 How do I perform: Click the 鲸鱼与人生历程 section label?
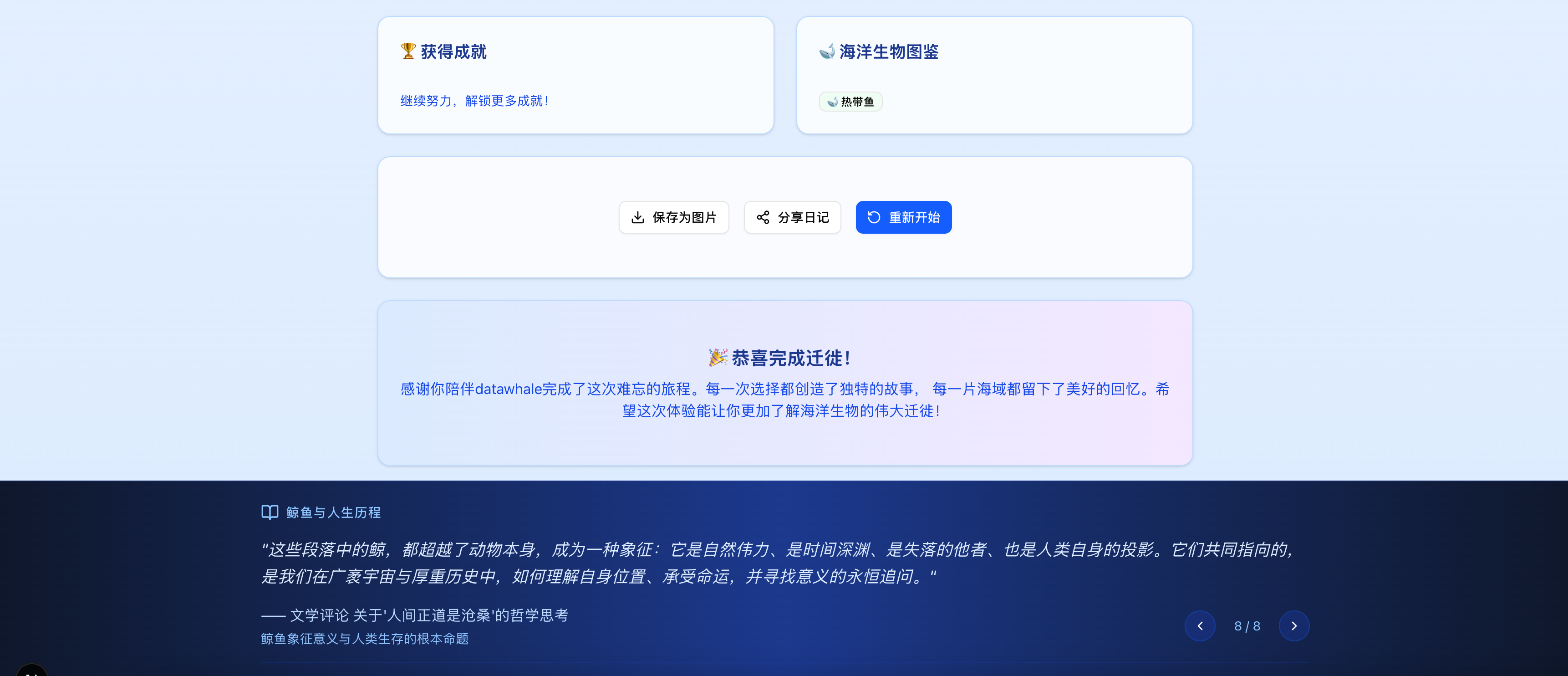coord(333,512)
